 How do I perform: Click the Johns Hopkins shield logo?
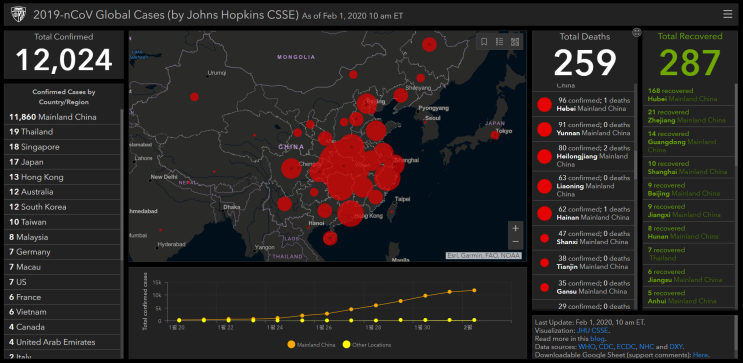coord(18,14)
